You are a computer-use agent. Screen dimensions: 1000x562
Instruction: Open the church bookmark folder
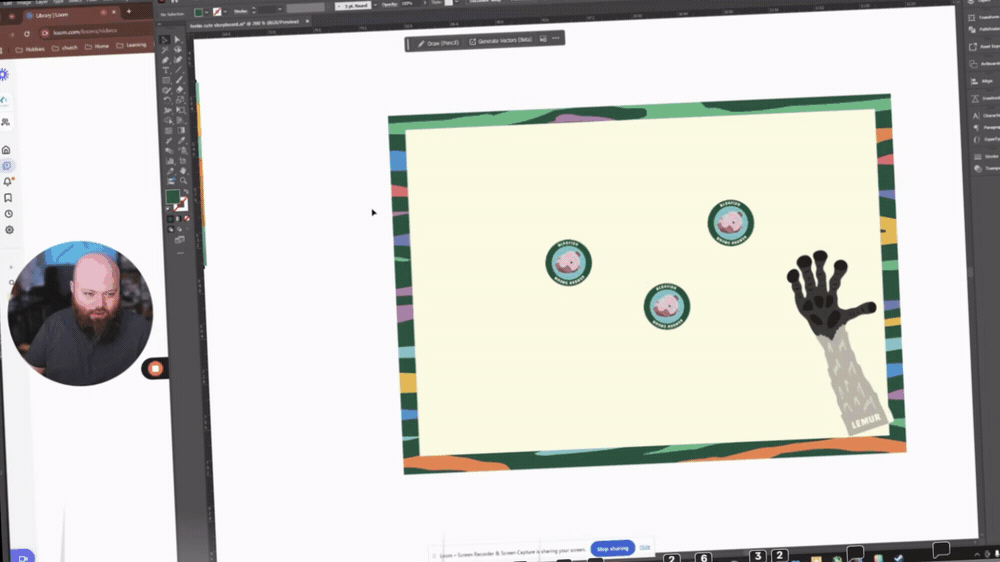[65, 48]
